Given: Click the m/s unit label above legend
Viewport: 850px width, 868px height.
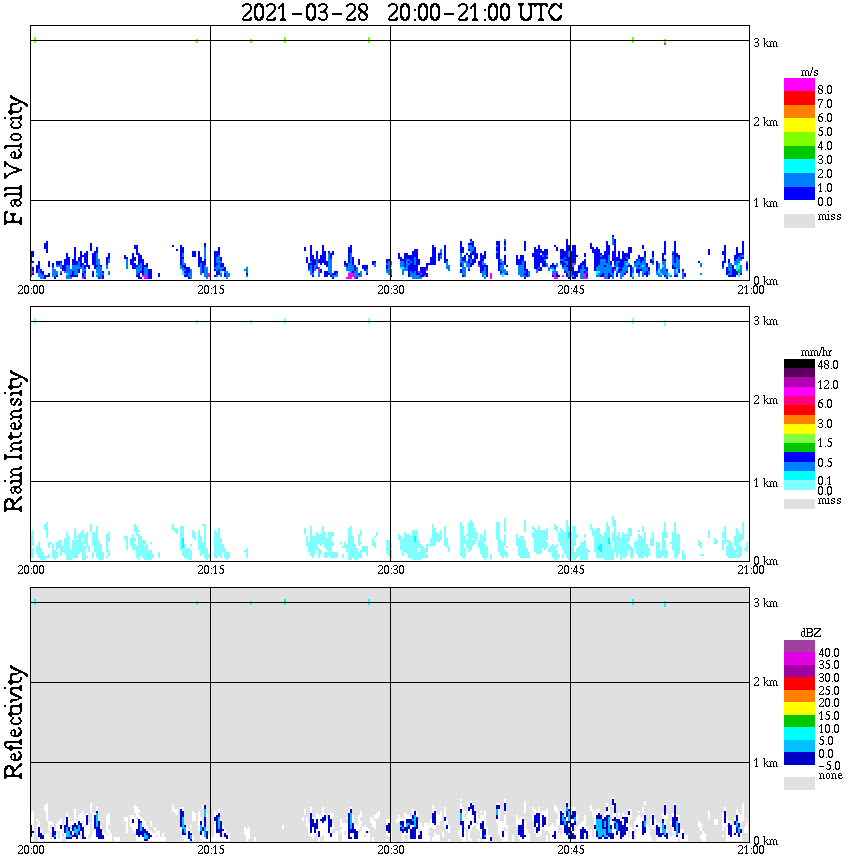Looking at the screenshot, I should pyautogui.click(x=809, y=73).
